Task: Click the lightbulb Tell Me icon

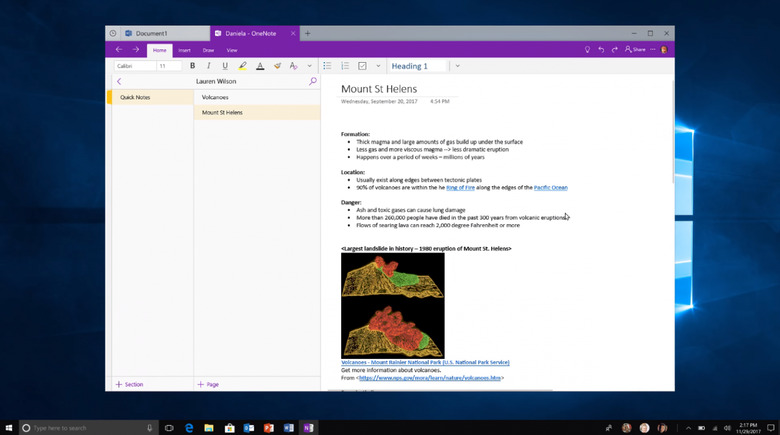Action: point(587,49)
